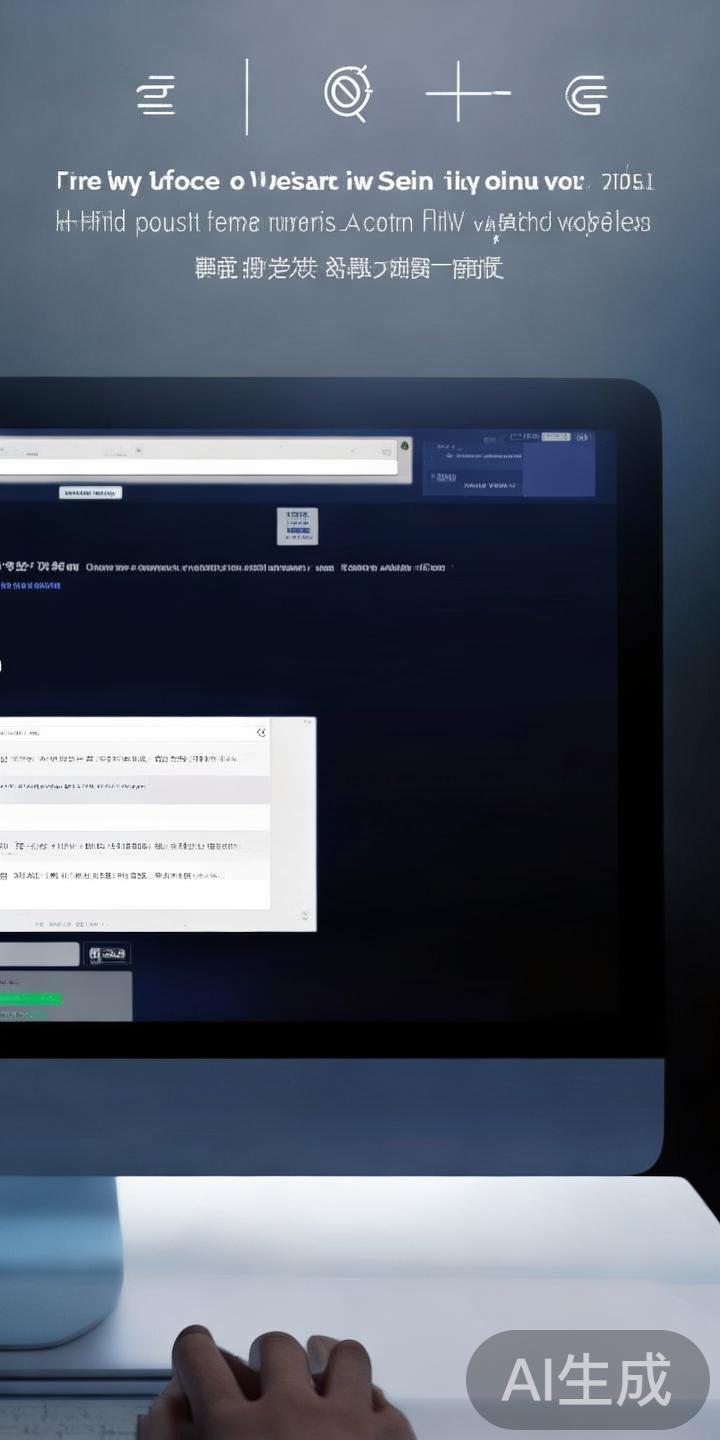This screenshot has width=720, height=1440.
Task: Click the dark button beside the gray input field
Action: (108, 954)
